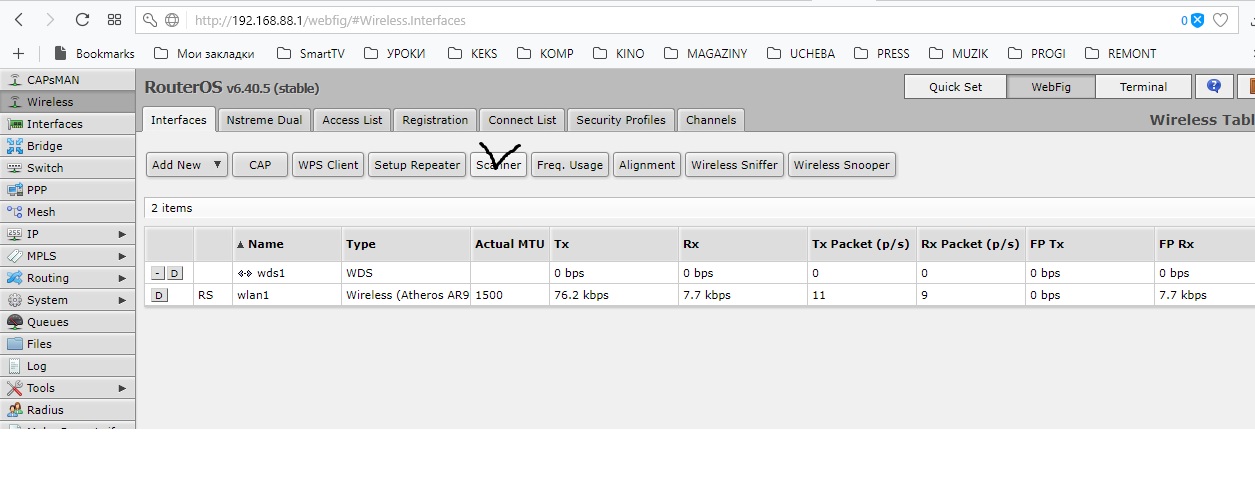1255x485 pixels.
Task: Open the PROGI bookmark folder
Action: tap(1037, 54)
